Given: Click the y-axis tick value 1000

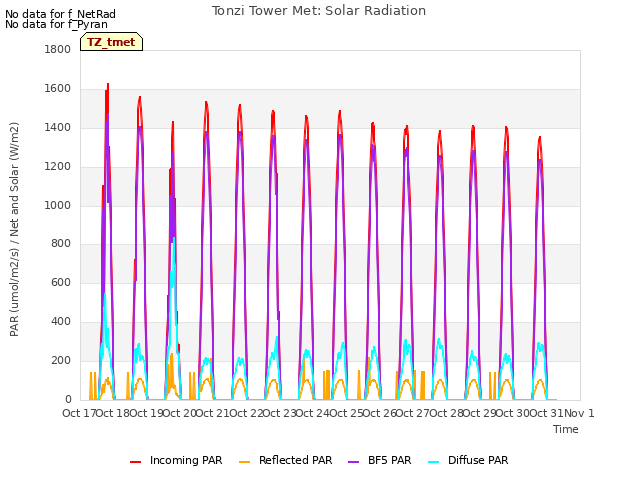Looking at the screenshot, I should (58, 205).
